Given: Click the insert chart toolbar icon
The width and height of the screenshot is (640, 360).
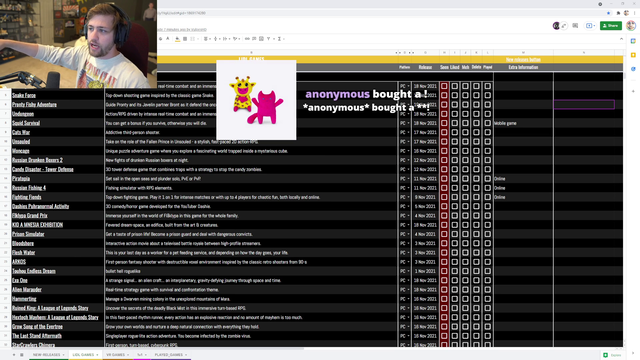Looking at the screenshot, I should pyautogui.click(x=261, y=39).
